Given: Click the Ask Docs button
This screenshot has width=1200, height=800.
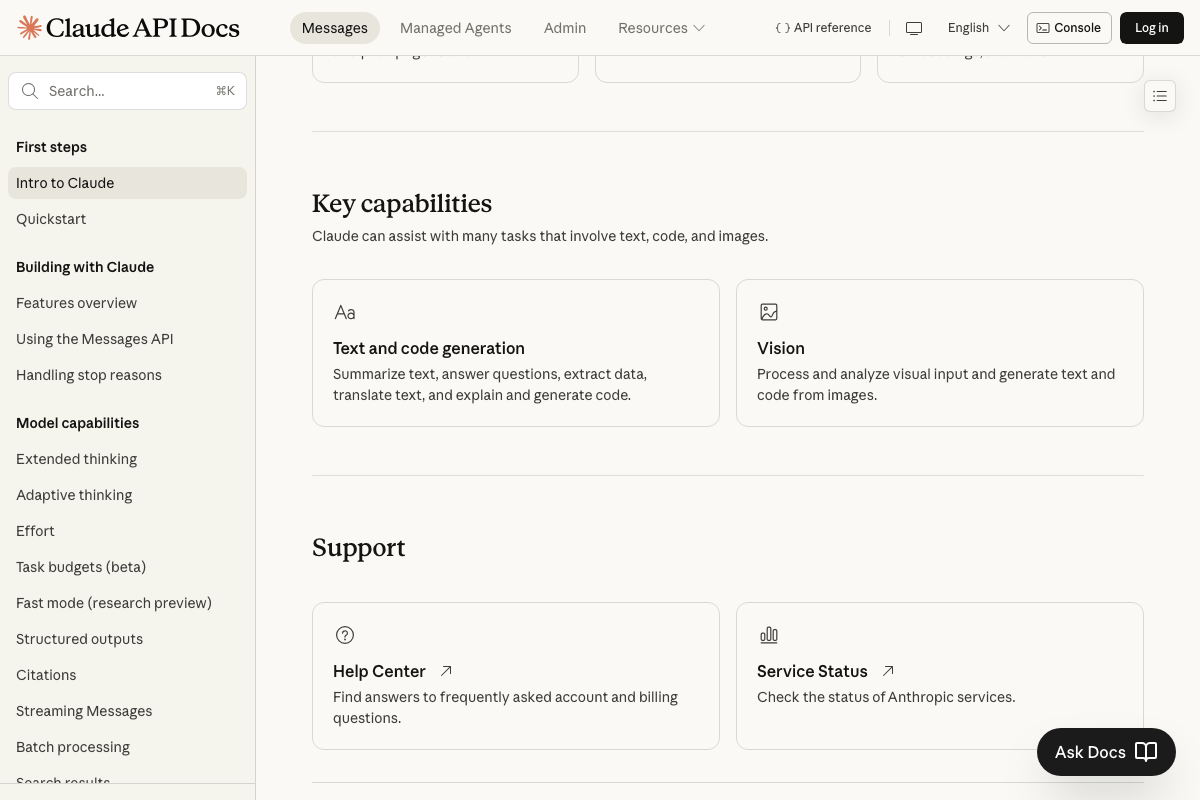Looking at the screenshot, I should (x=1106, y=752).
